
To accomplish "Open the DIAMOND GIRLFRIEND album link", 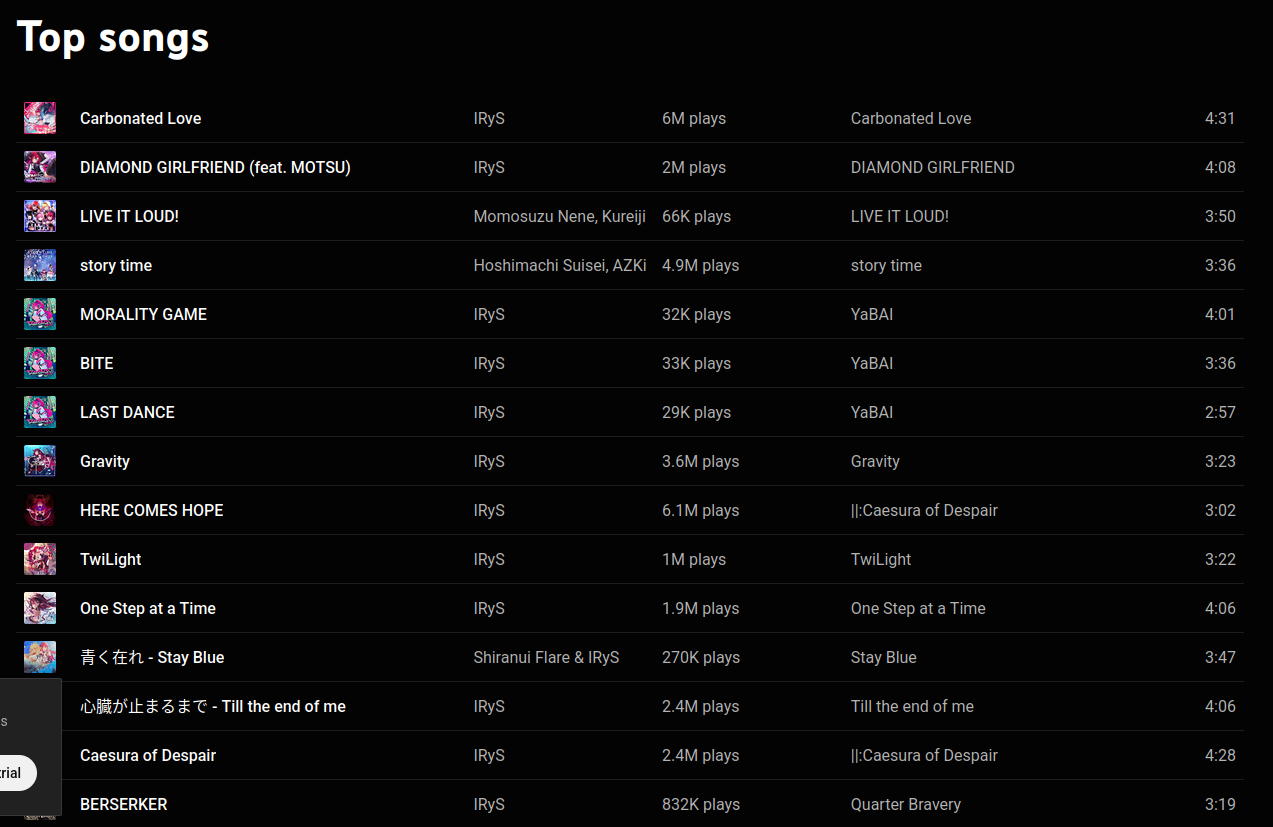I will tap(932, 167).
